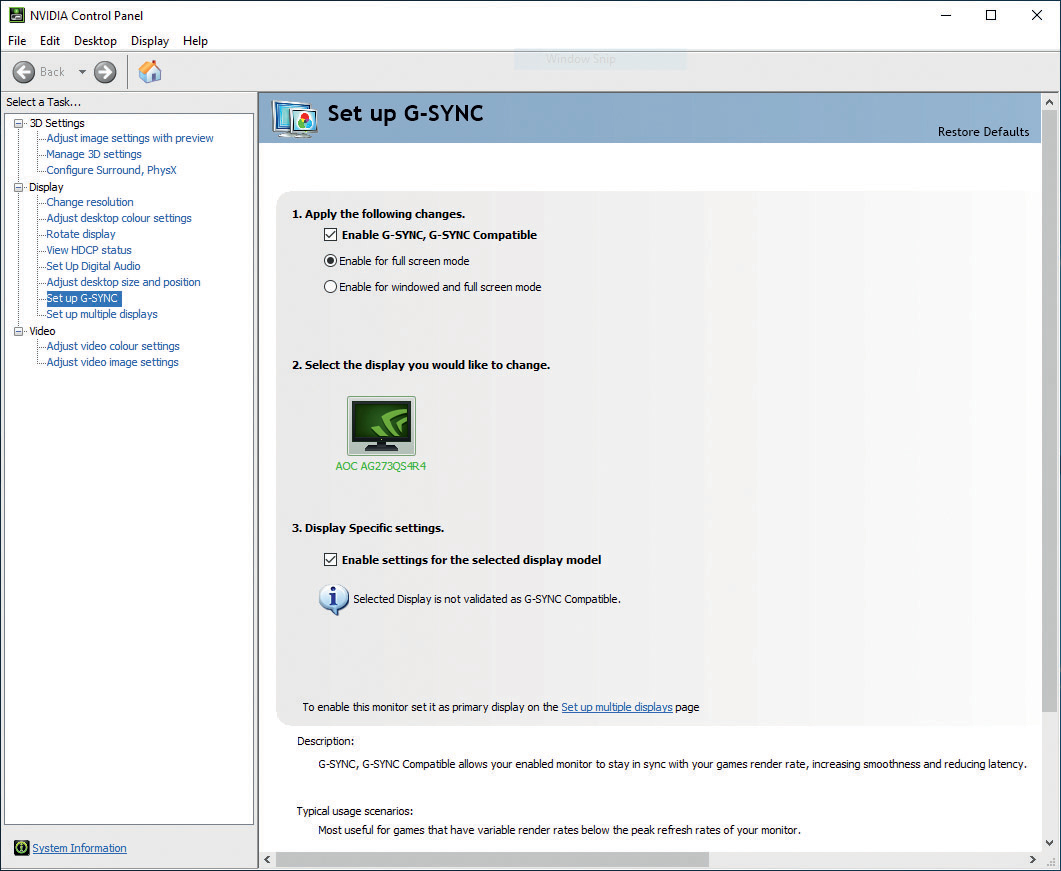Collapse the 3D Settings tree node
The width and height of the screenshot is (1061, 871).
[x=18, y=123]
